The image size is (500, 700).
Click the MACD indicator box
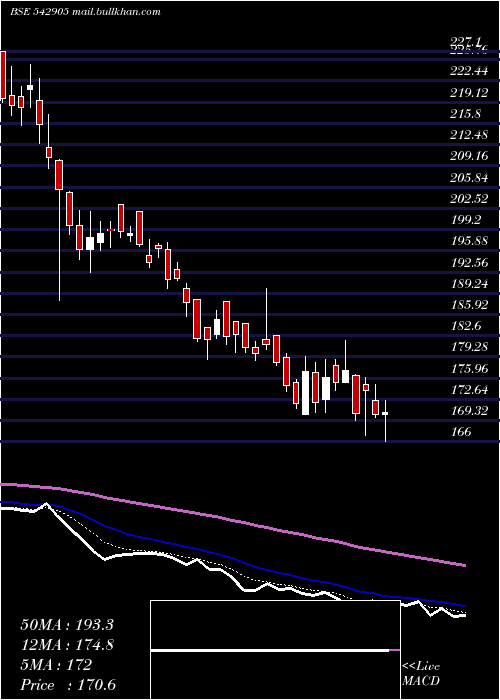(x=275, y=650)
